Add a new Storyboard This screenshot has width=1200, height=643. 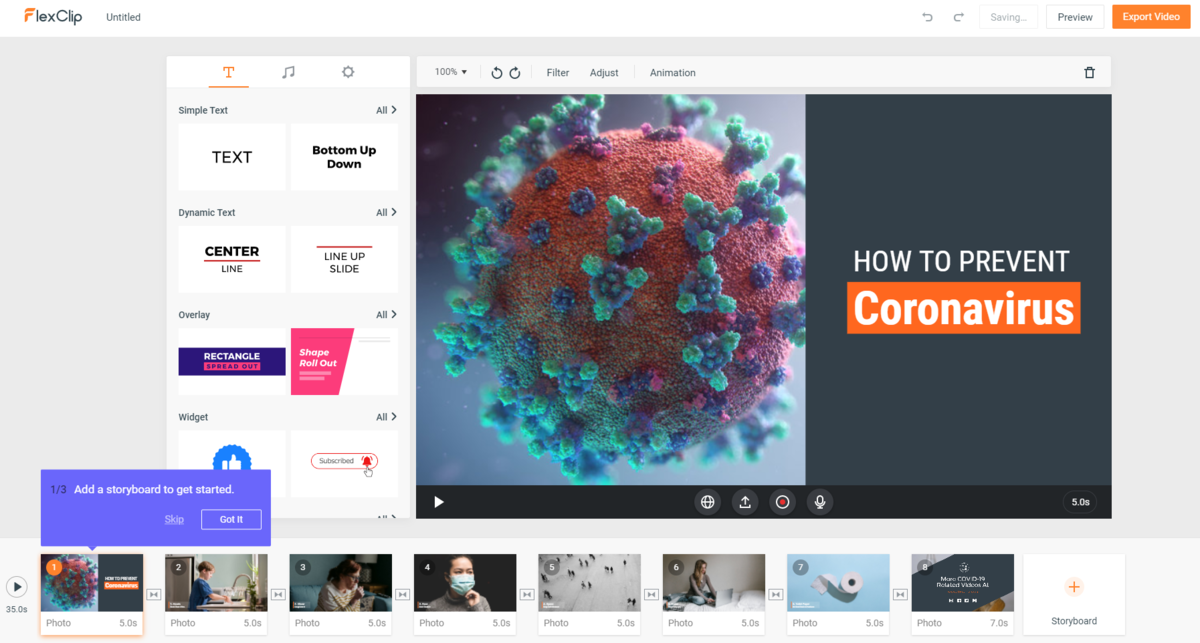pyautogui.click(x=1074, y=594)
